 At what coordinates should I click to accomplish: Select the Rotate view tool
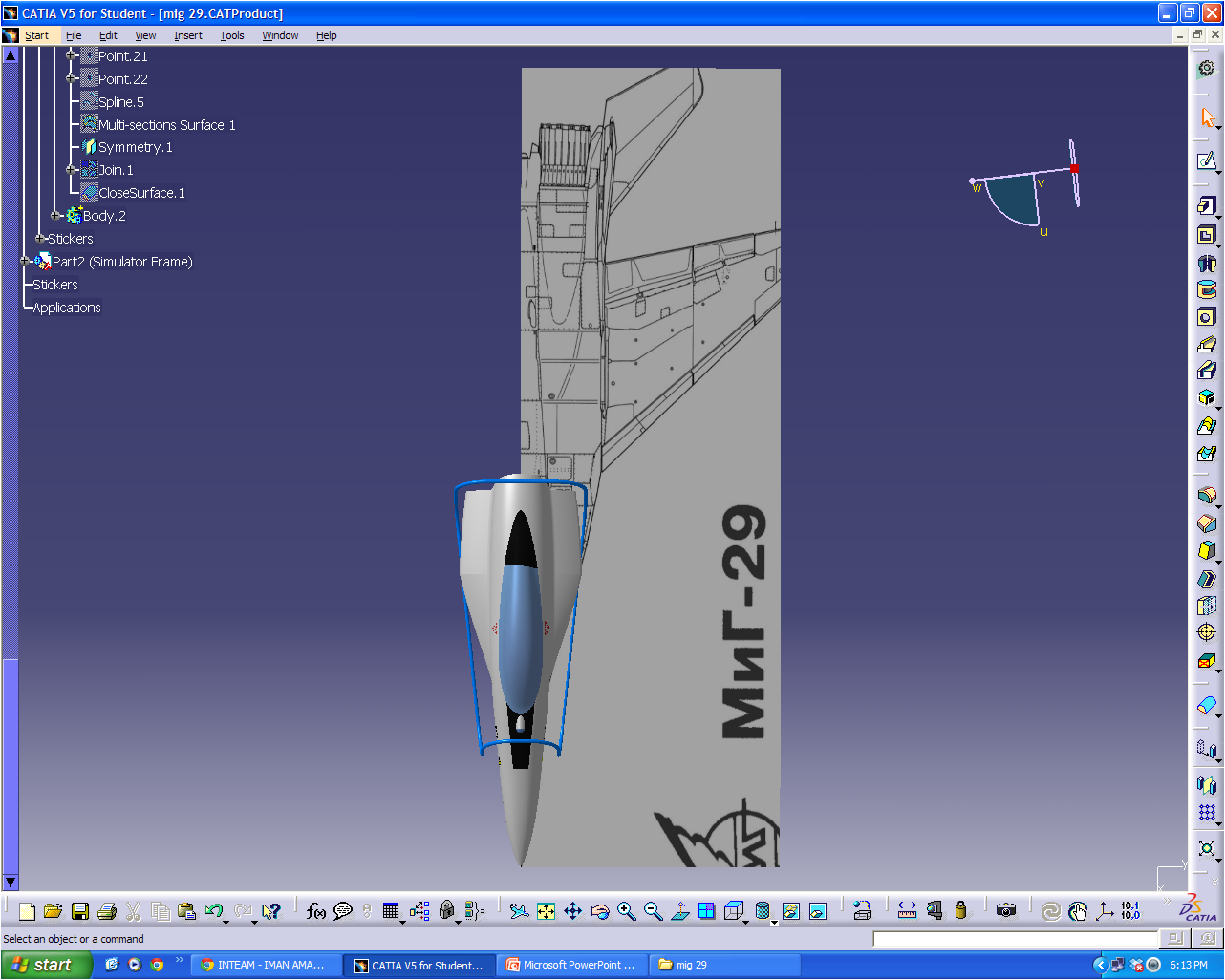click(599, 911)
